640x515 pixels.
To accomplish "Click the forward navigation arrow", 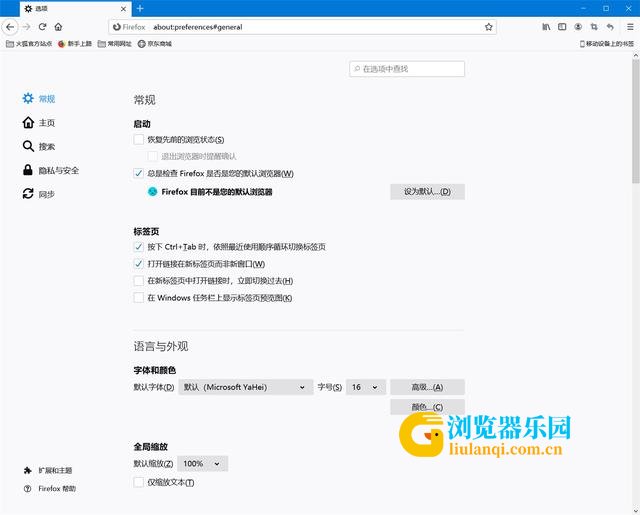I will (27, 27).
